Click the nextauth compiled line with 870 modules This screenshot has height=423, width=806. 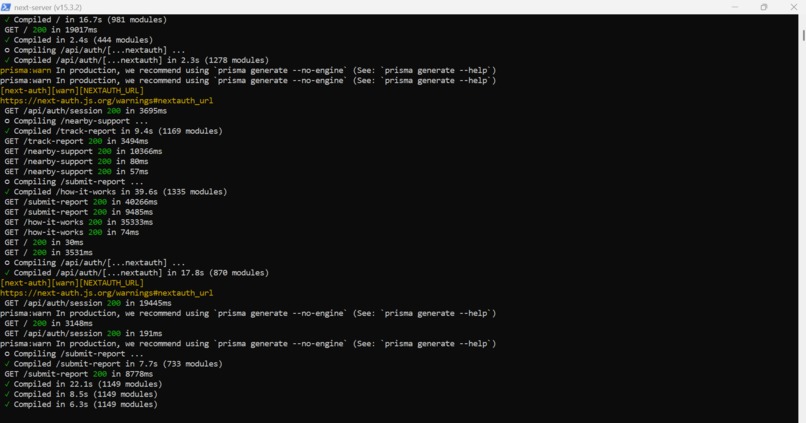pos(137,273)
